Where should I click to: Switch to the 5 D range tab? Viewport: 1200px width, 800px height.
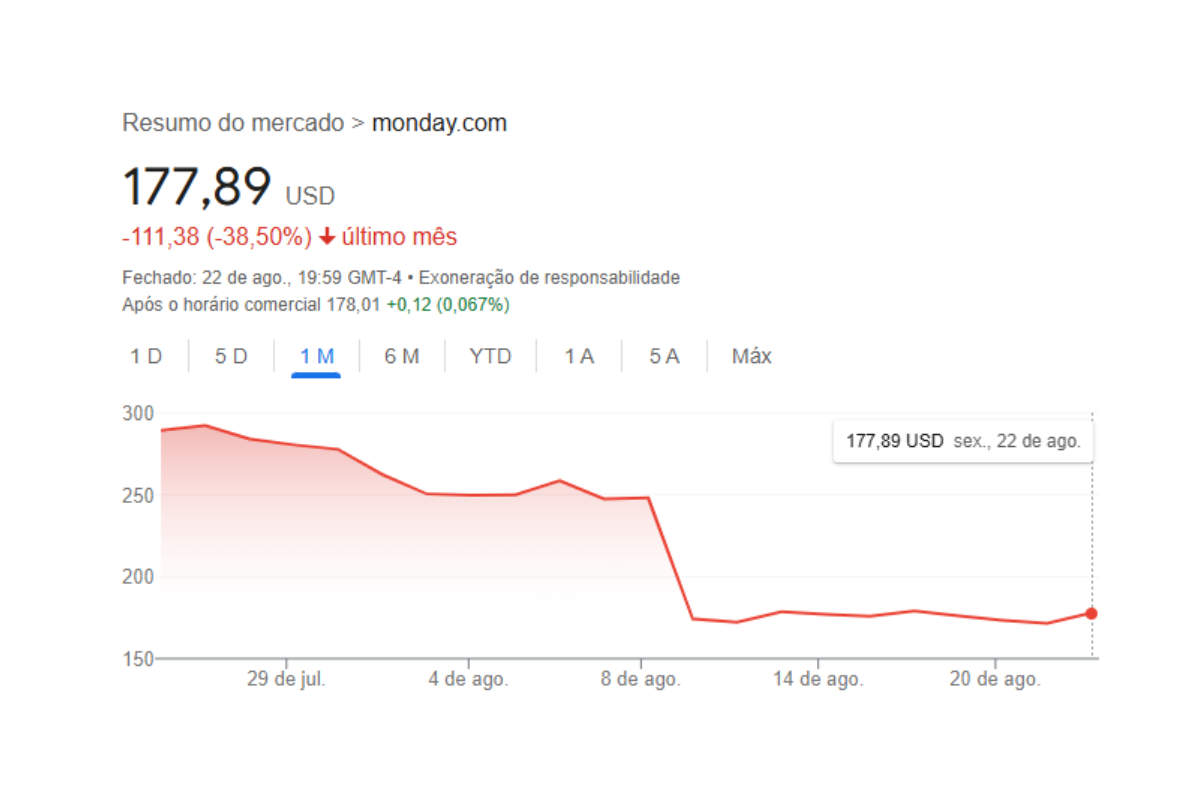click(x=231, y=356)
